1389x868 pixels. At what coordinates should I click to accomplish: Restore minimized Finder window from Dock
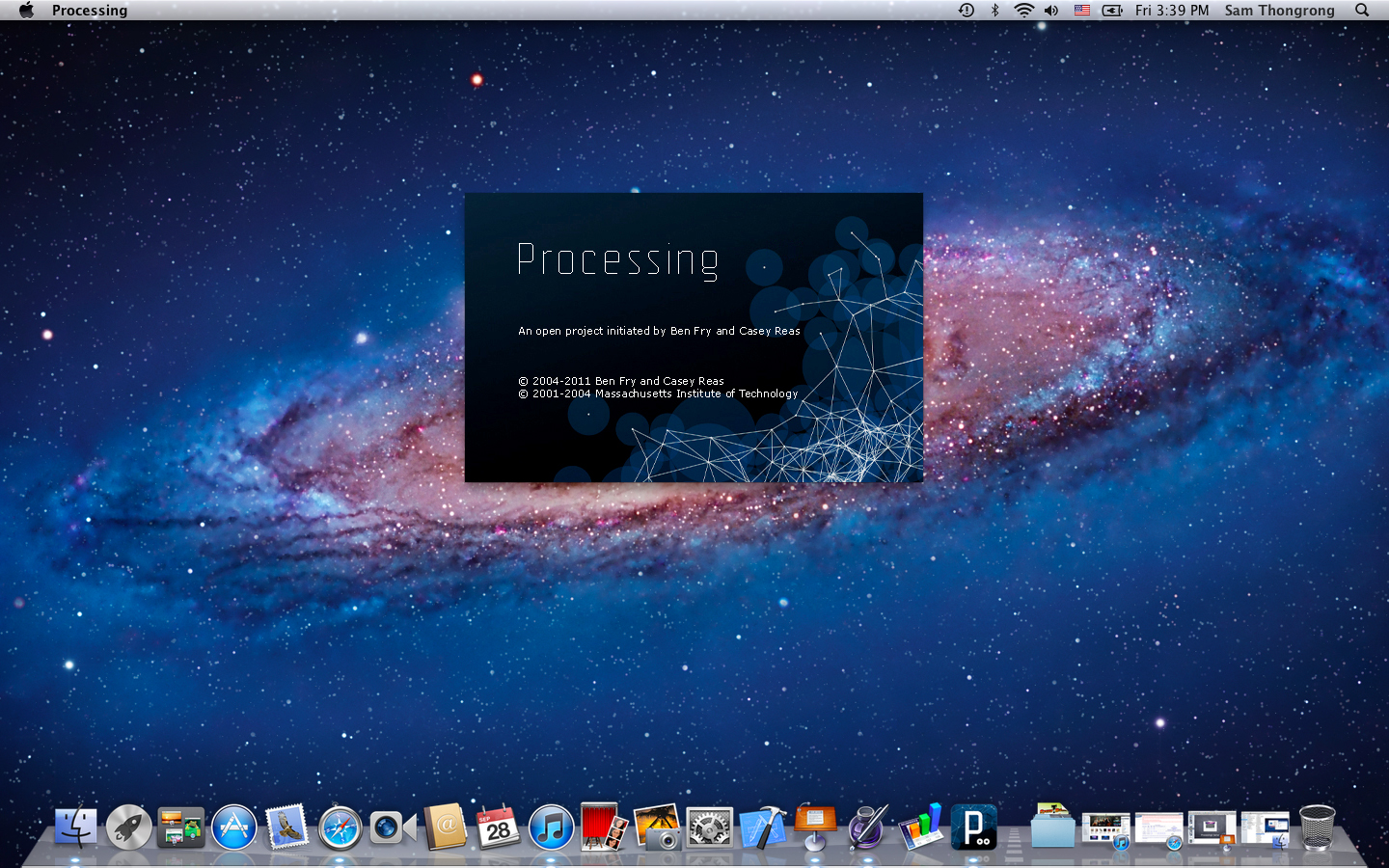[x=1265, y=829]
